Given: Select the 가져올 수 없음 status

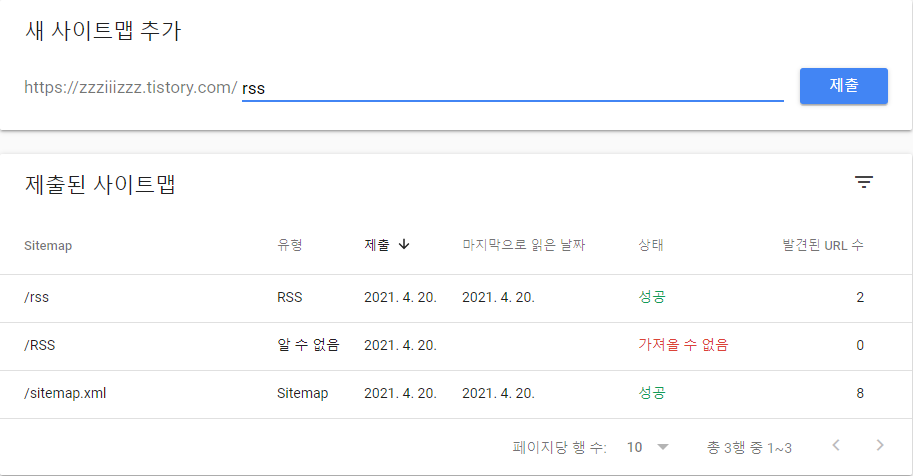Looking at the screenshot, I should tap(683, 345).
